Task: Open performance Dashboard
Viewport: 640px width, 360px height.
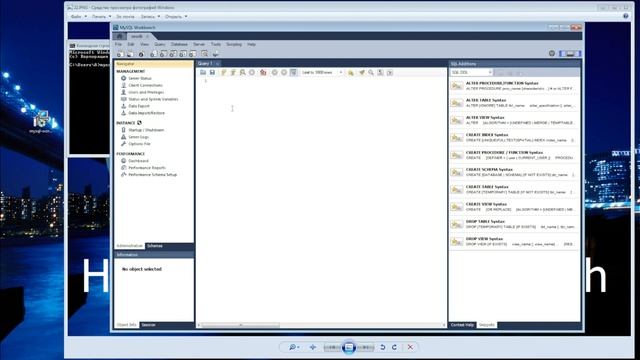Action: coord(138,161)
